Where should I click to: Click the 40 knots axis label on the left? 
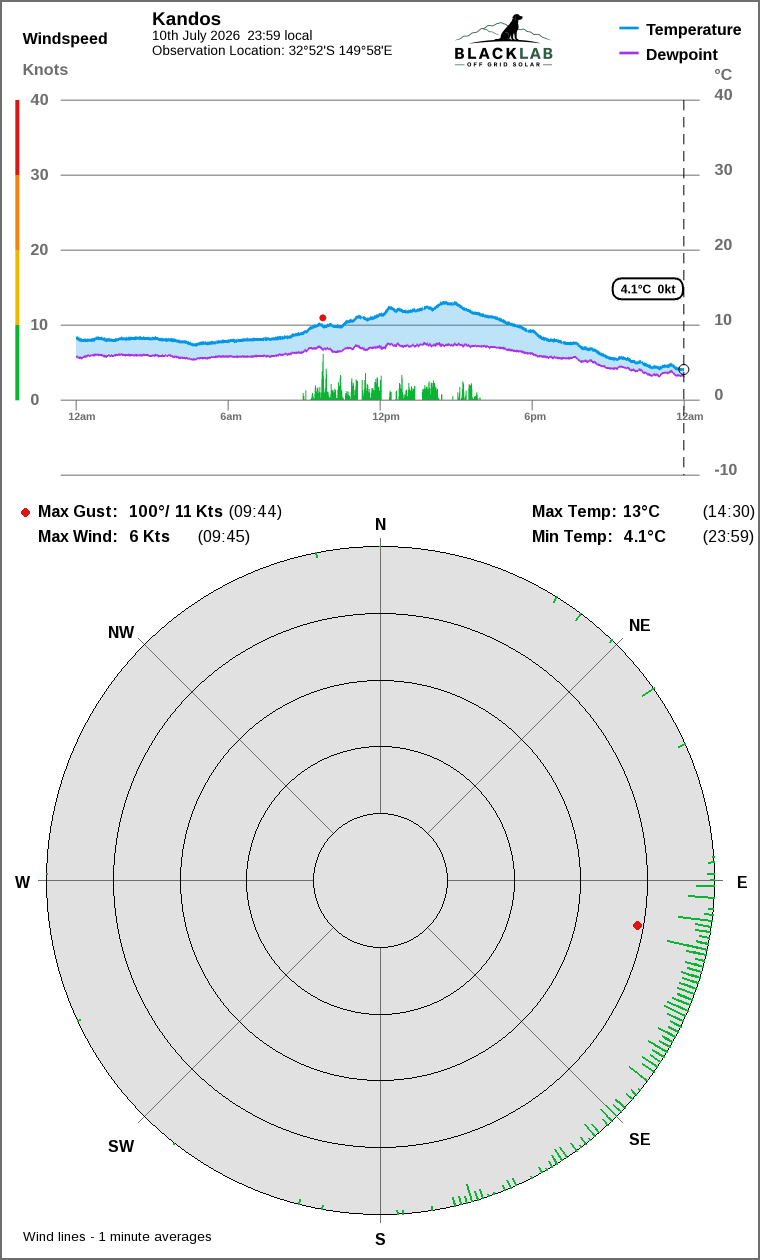click(x=39, y=100)
